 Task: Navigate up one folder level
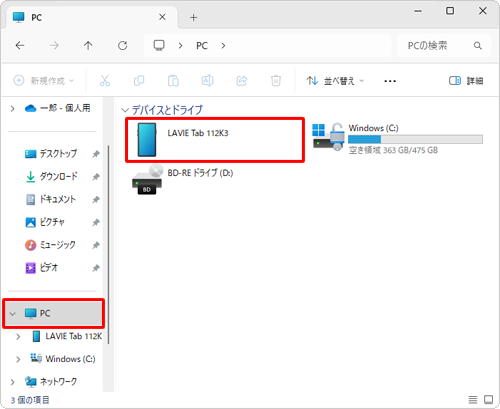(x=88, y=45)
